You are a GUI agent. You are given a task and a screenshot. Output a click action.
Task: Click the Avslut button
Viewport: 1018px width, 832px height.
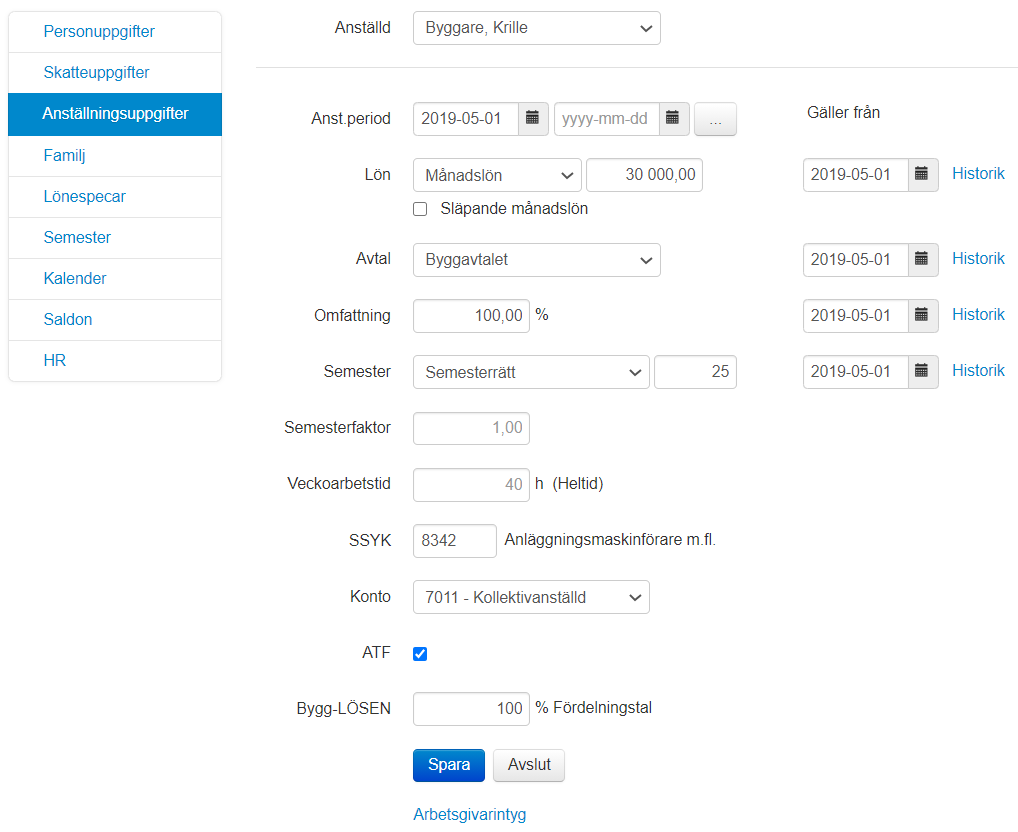529,765
